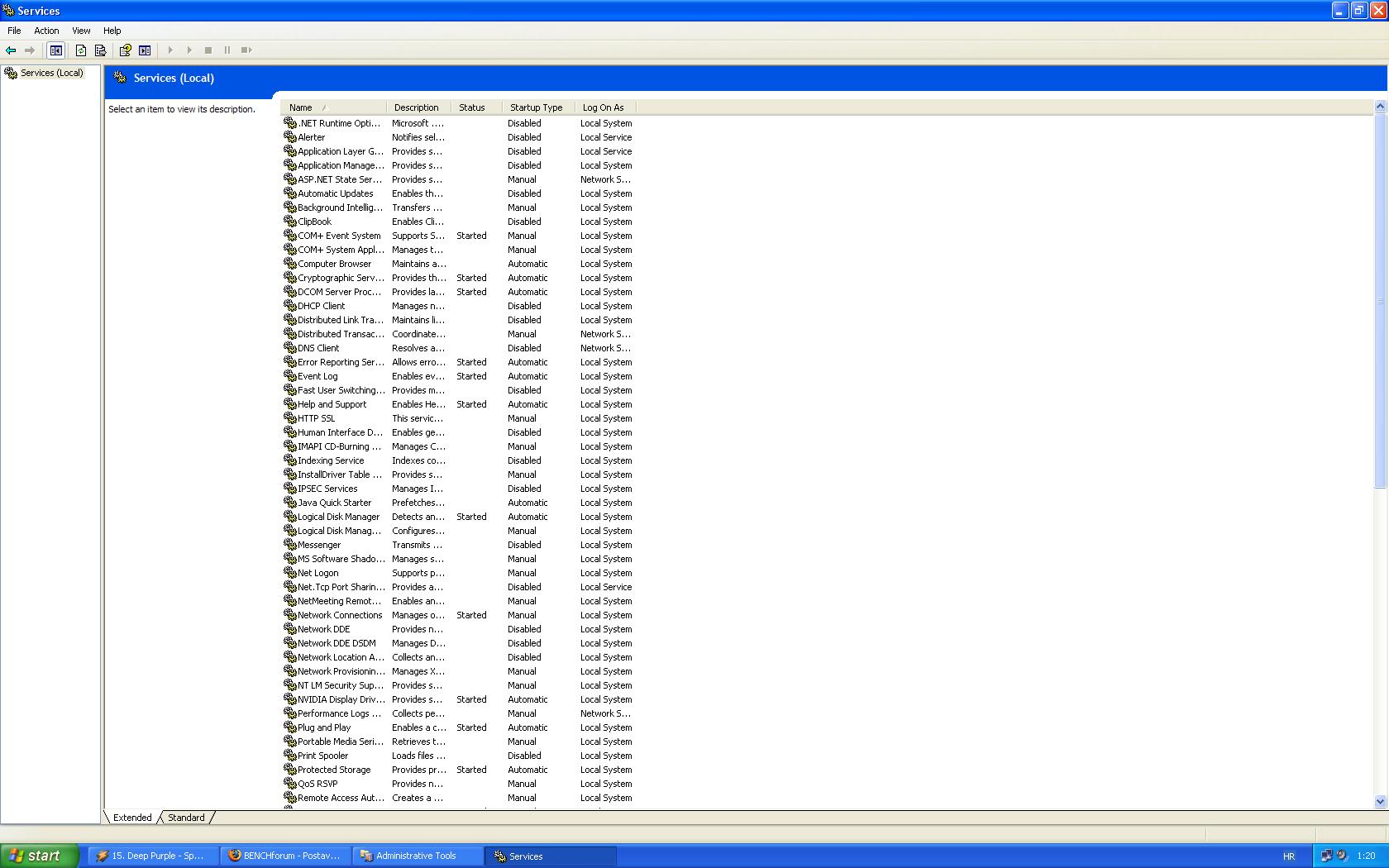The width and height of the screenshot is (1389, 868).
Task: Click the Pause Service toolbar icon
Action: coord(227,50)
